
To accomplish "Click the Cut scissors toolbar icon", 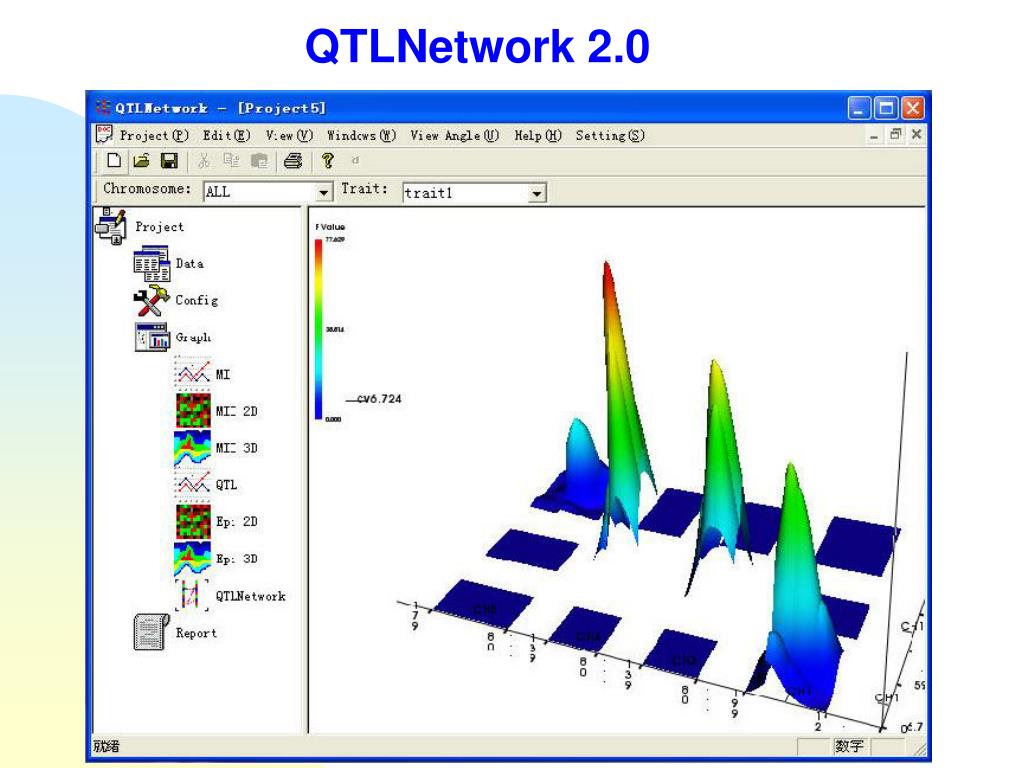I will point(204,161).
